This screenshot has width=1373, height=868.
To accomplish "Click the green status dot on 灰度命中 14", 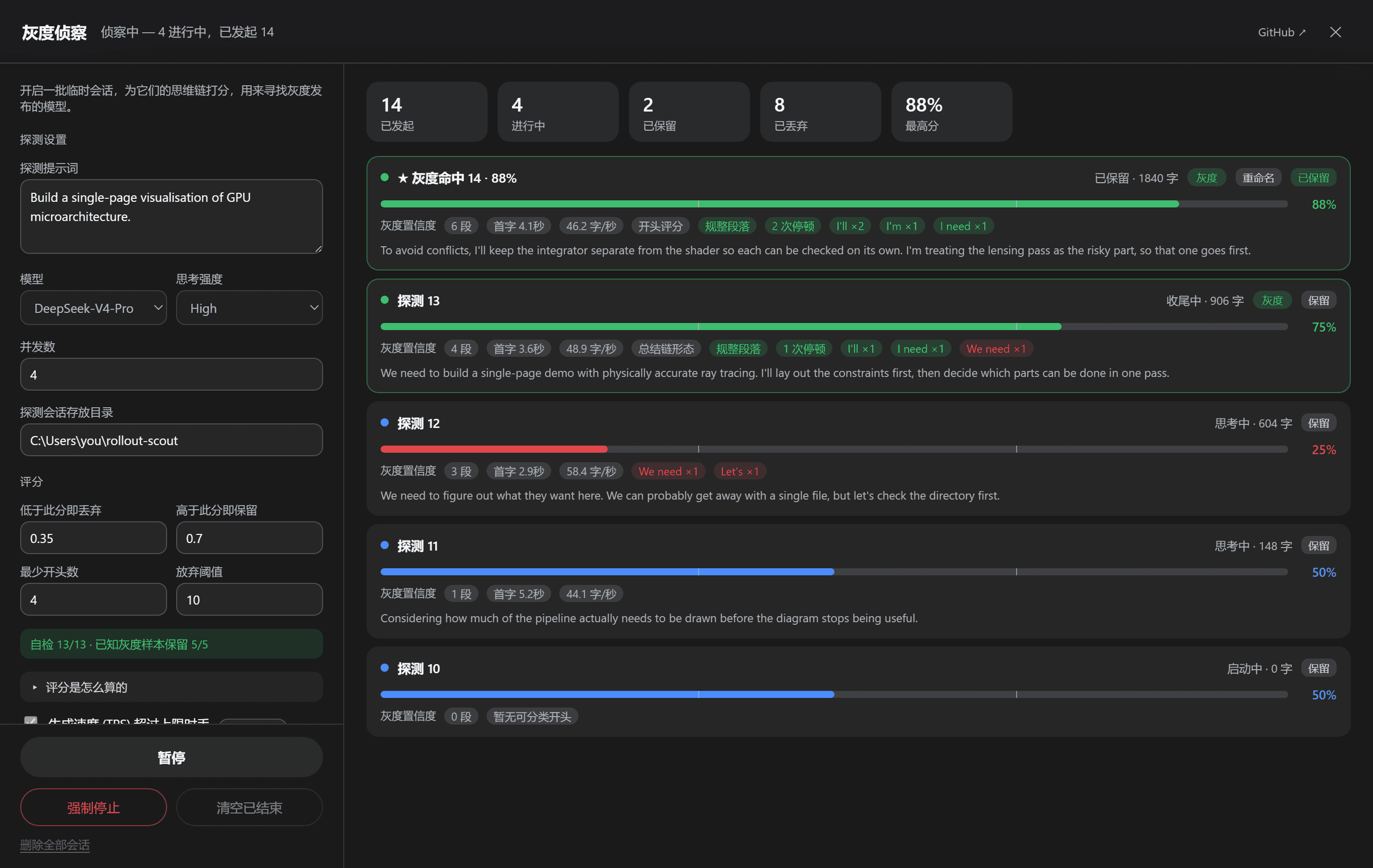I will click(384, 177).
